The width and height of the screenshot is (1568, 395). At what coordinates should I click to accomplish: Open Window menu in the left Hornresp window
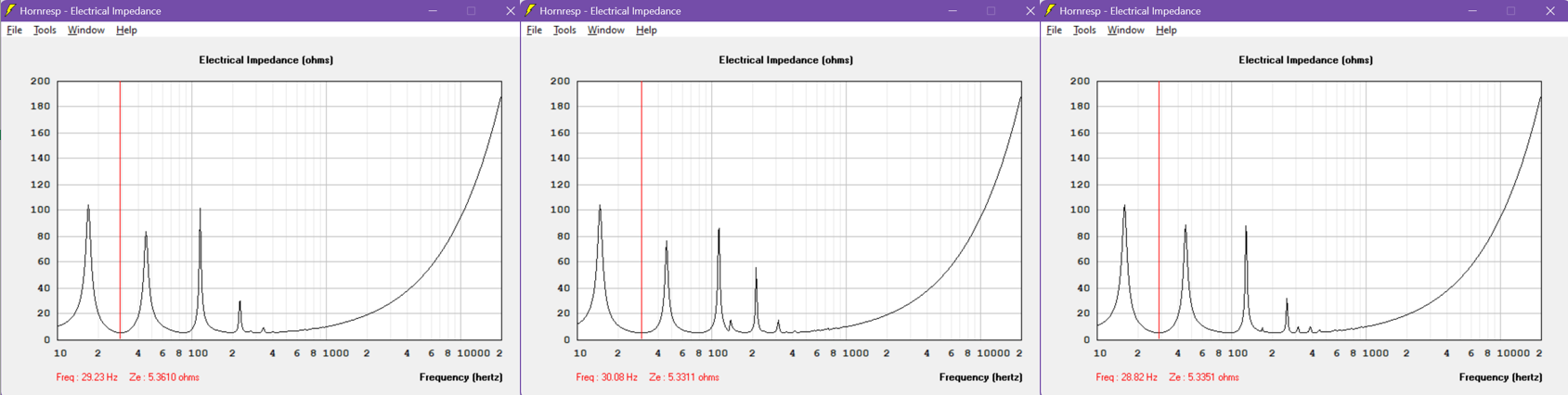pos(85,31)
